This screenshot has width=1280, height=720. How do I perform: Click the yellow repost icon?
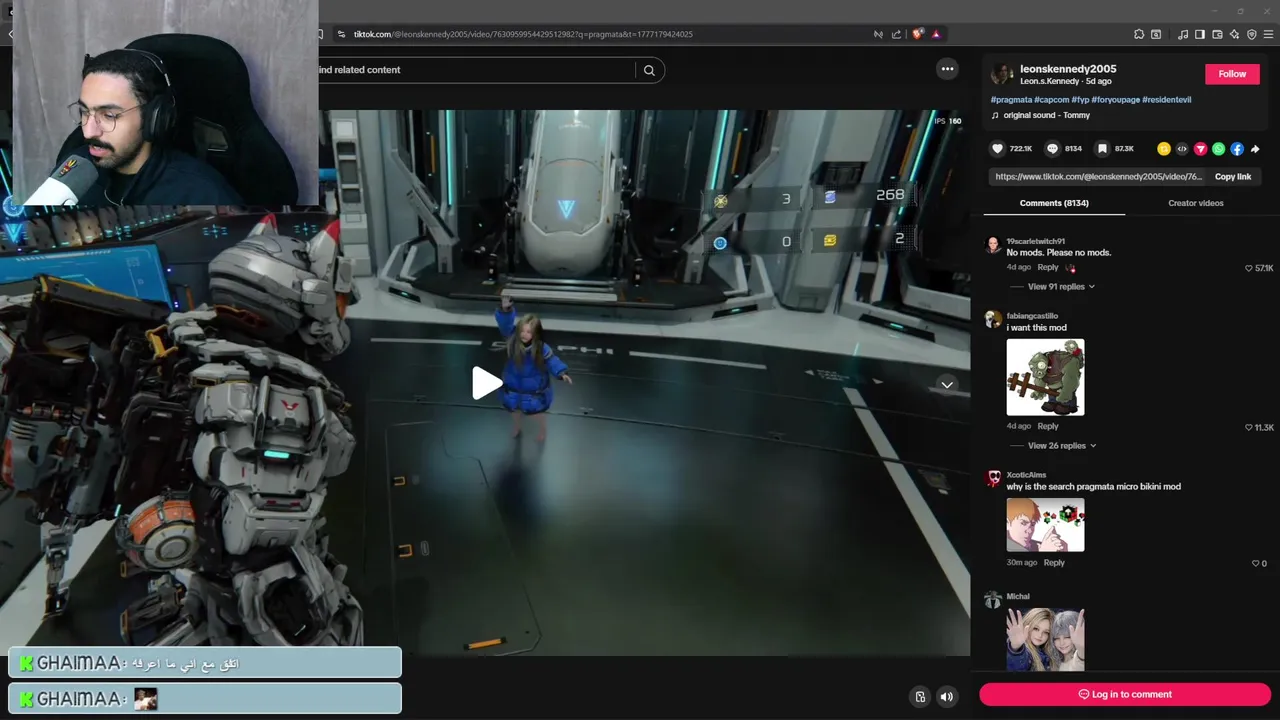(x=1163, y=149)
